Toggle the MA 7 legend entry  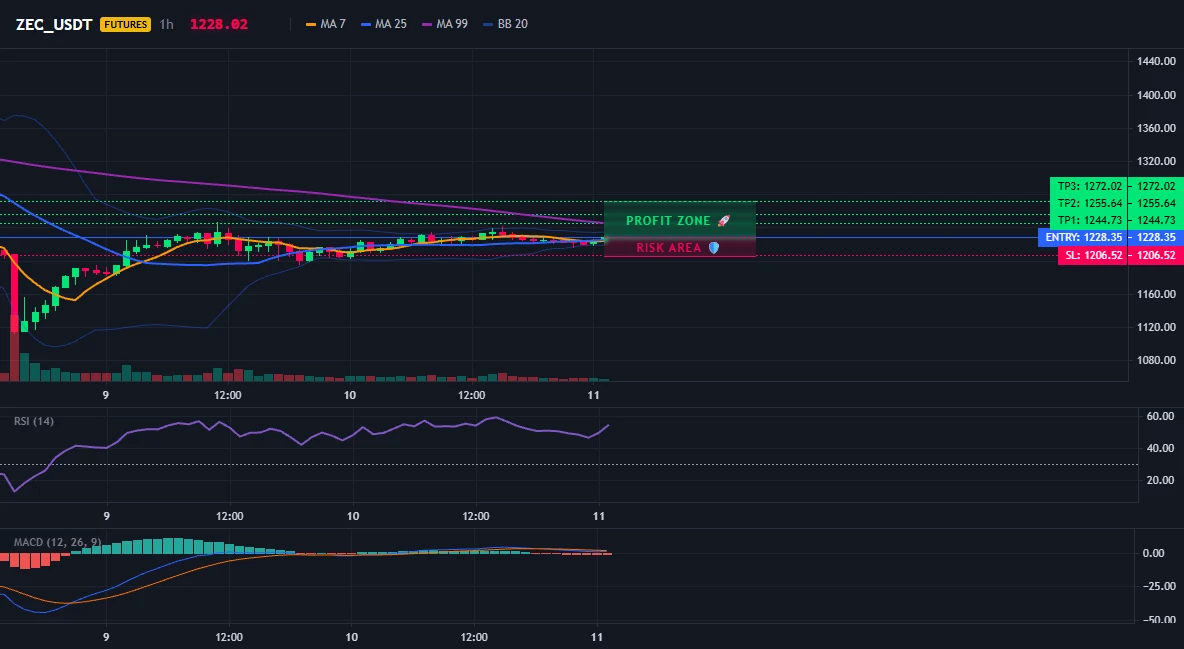click(325, 24)
